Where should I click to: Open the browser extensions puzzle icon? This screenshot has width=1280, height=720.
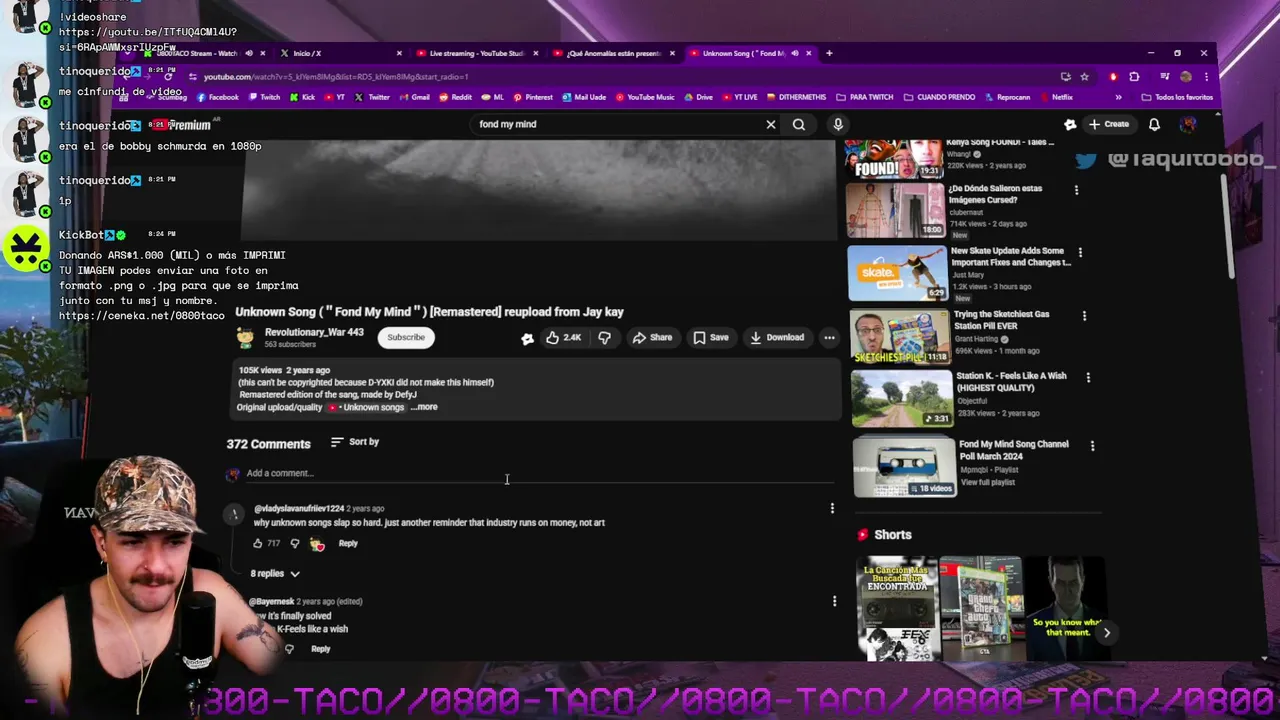[1134, 77]
